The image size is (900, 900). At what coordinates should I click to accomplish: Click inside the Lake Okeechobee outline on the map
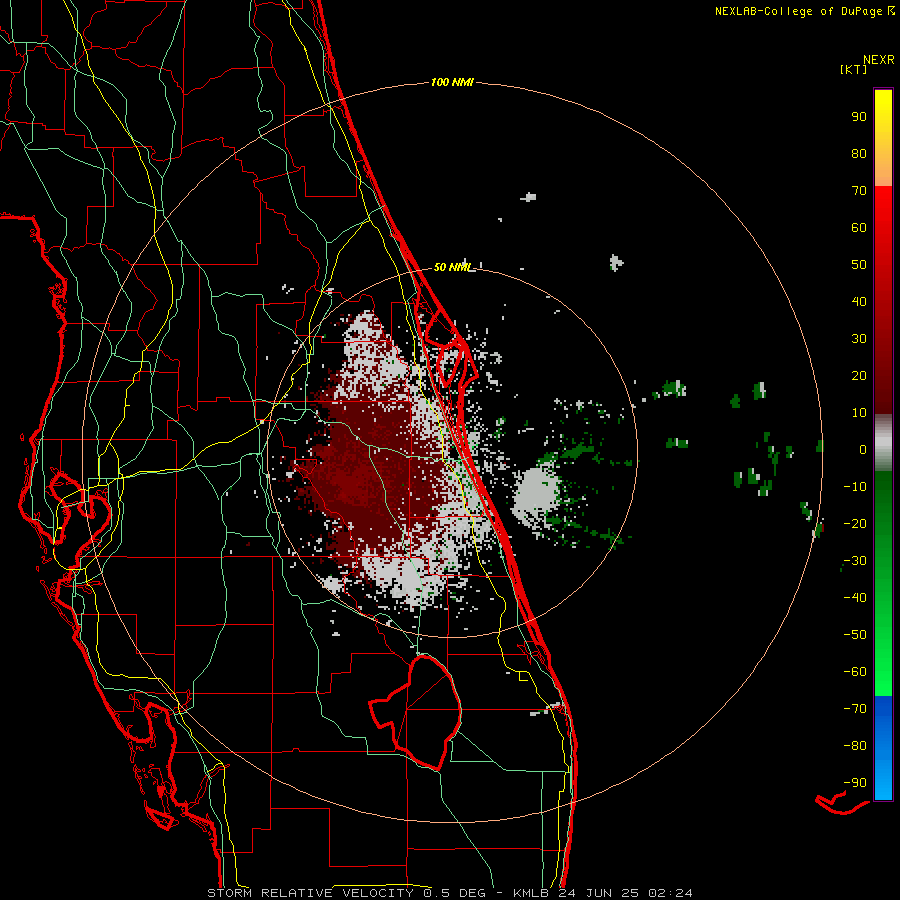428,712
